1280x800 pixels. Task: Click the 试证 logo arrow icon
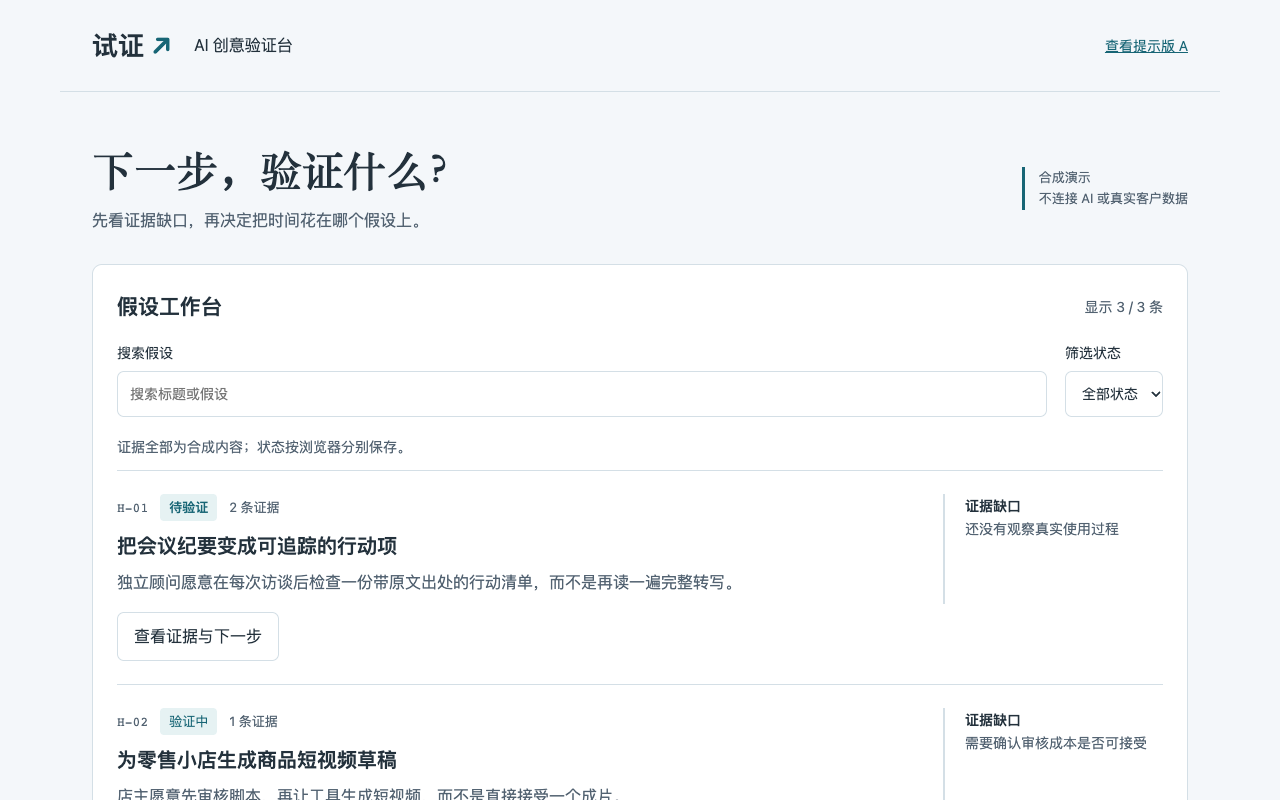pyautogui.click(x=161, y=46)
